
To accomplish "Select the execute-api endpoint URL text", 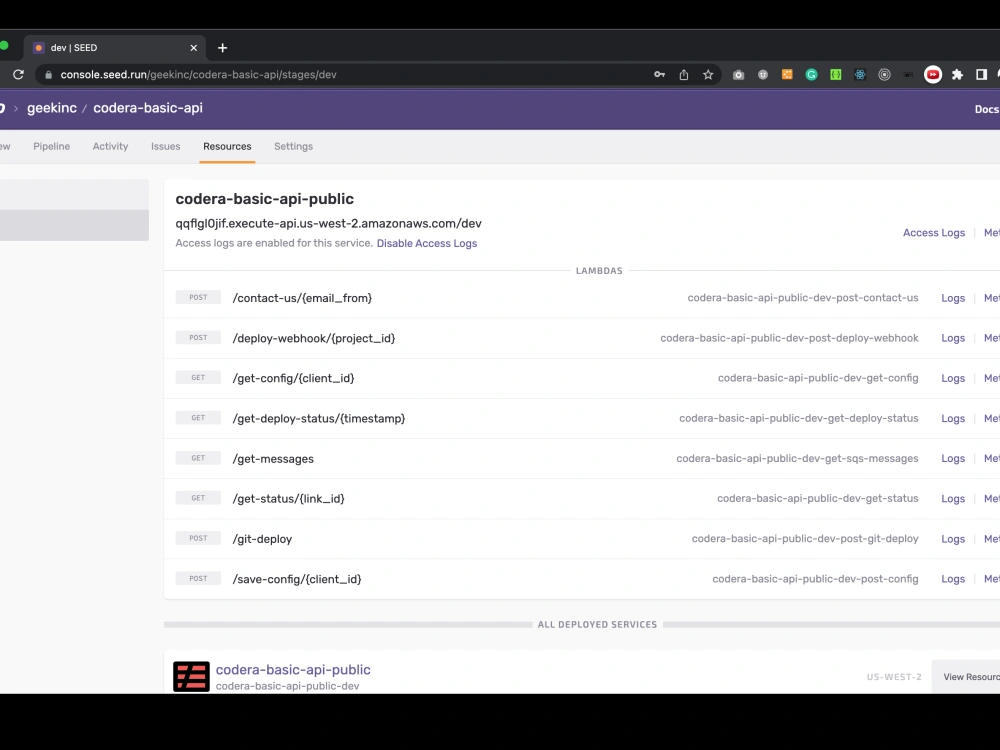I will [x=328, y=223].
